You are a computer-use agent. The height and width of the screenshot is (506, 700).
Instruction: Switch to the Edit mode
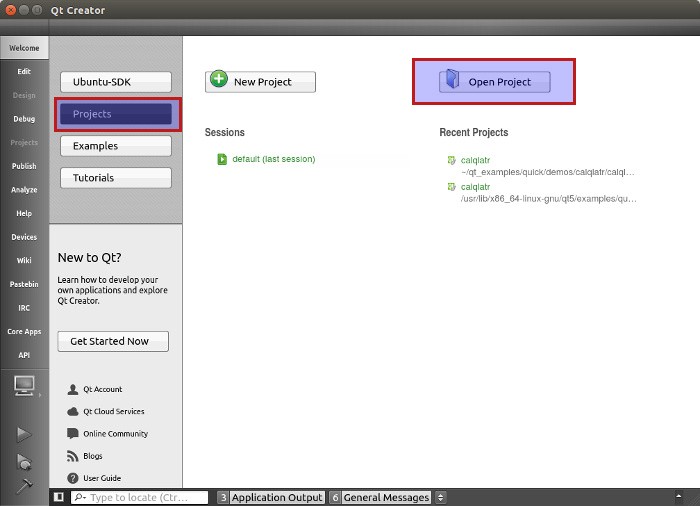tap(24, 71)
